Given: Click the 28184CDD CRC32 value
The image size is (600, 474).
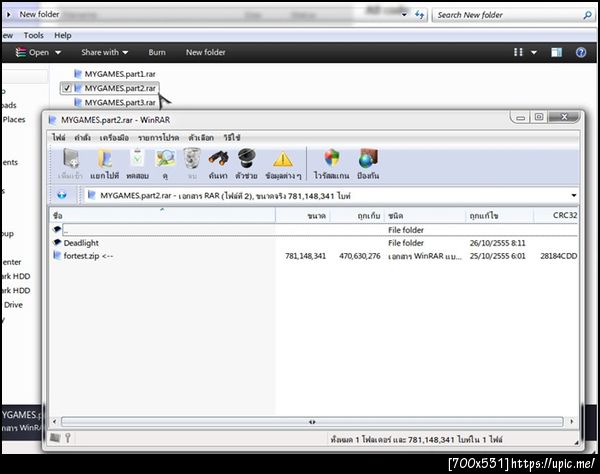Looking at the screenshot, I should click(559, 256).
